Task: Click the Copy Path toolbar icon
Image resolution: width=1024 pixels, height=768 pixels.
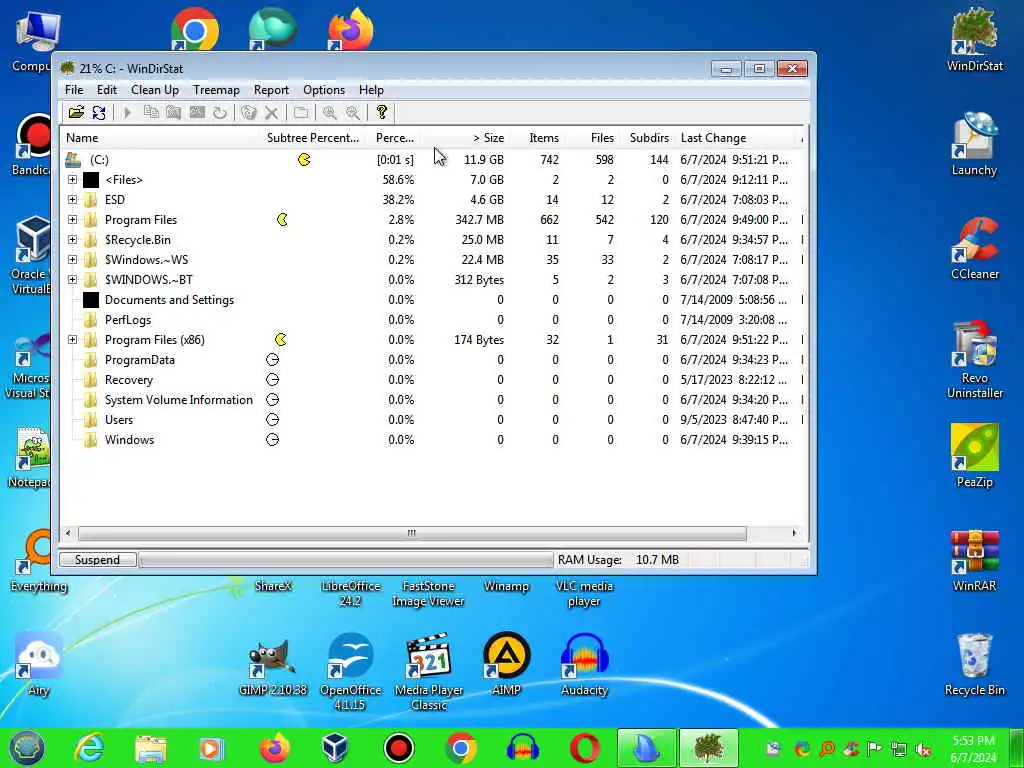Action: click(x=151, y=112)
